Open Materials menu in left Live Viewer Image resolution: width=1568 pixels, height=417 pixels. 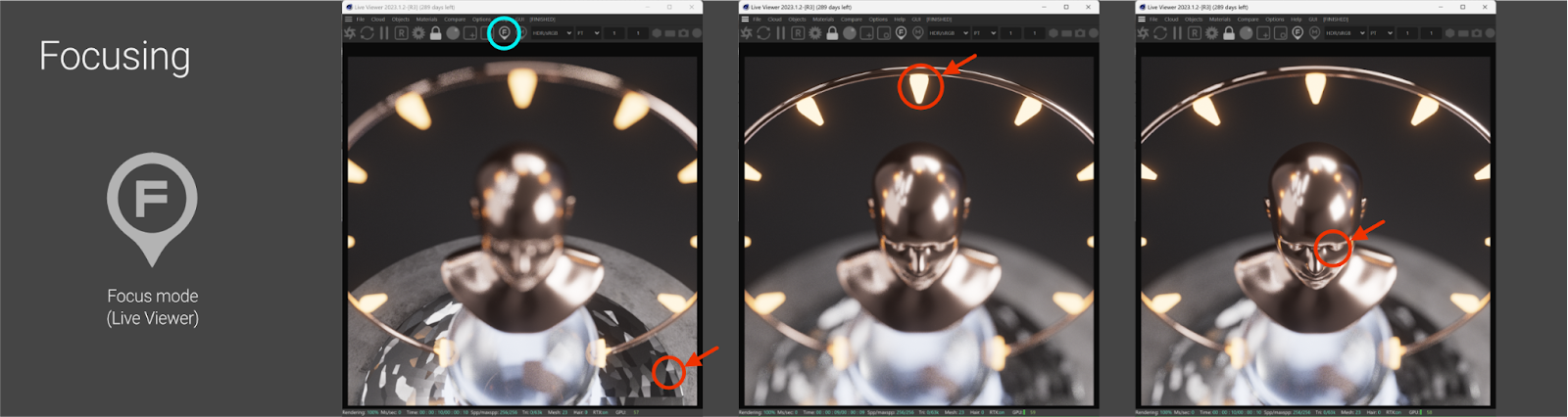coord(426,20)
